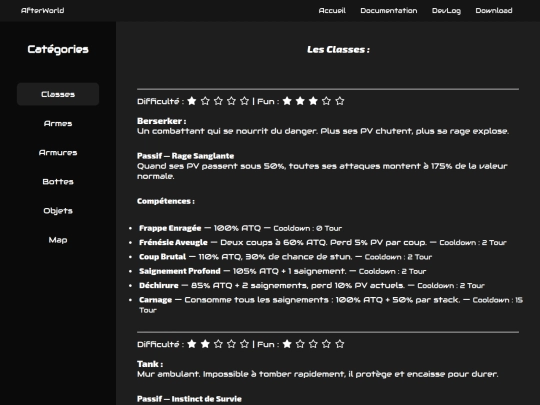540x405 pixels.
Task: Click Tank's fourth Difficulté star
Action: coord(231,344)
